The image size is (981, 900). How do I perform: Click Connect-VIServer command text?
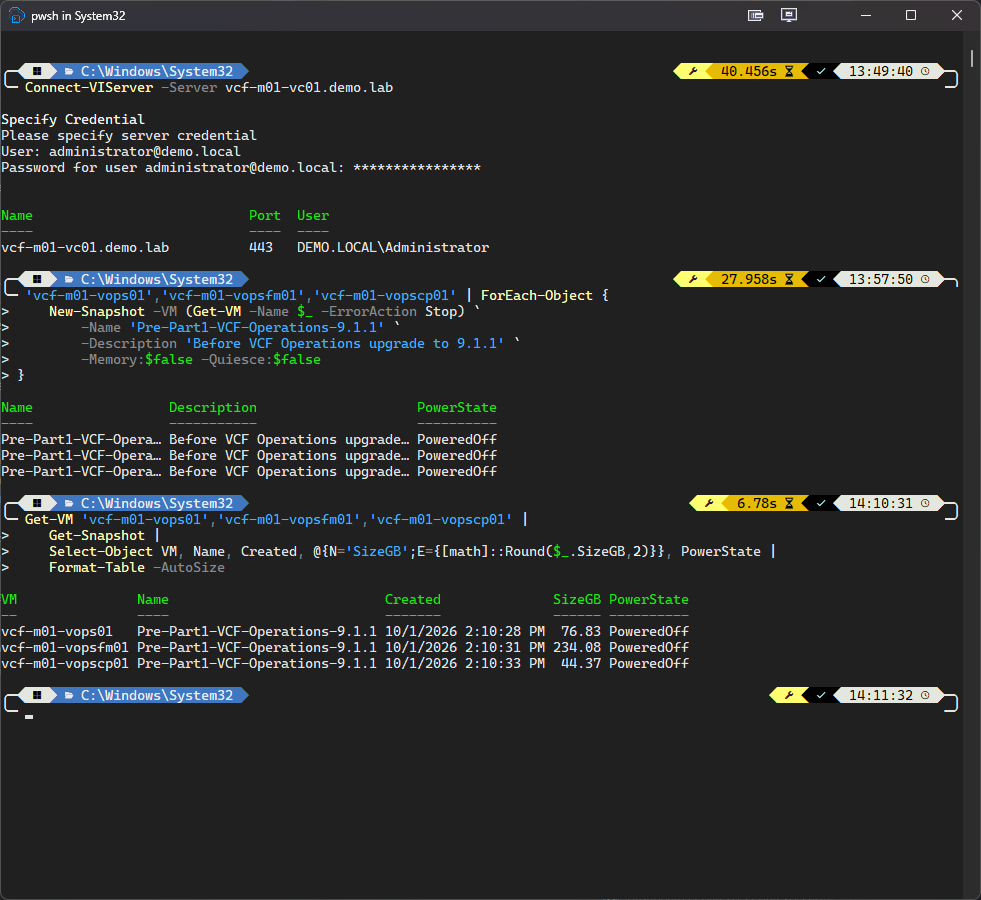click(89, 88)
